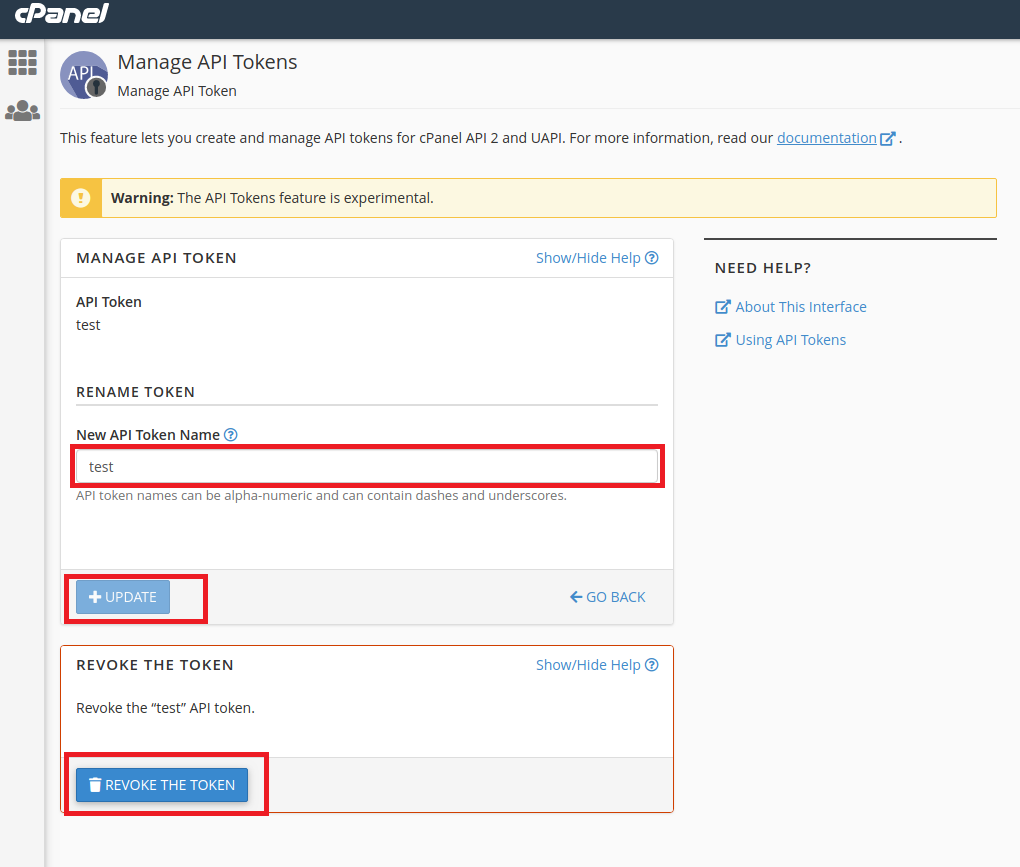Click inside the New API Token Name field
1020x867 pixels.
(x=367, y=466)
